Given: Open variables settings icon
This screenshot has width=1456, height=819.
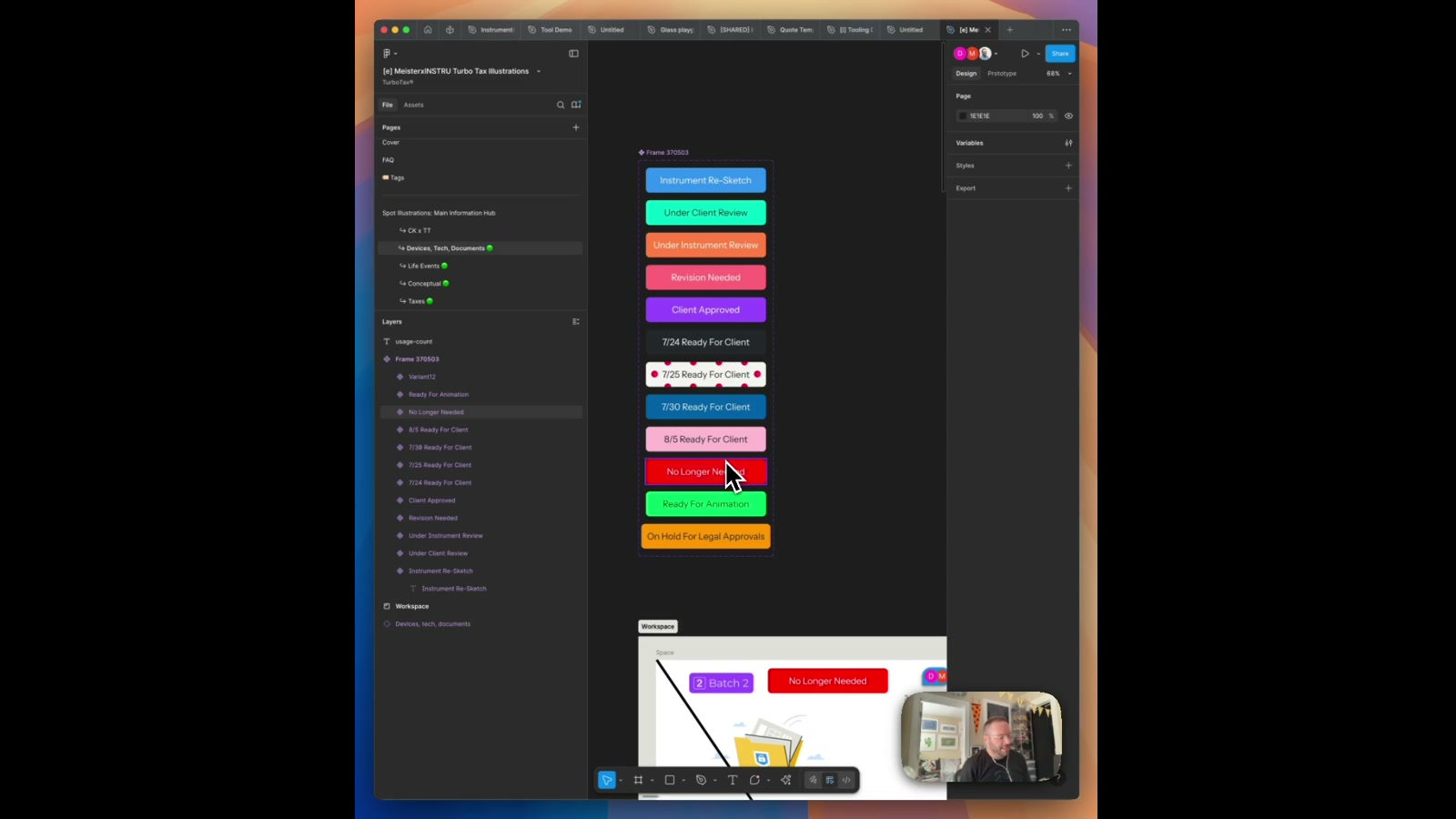Looking at the screenshot, I should (1068, 143).
